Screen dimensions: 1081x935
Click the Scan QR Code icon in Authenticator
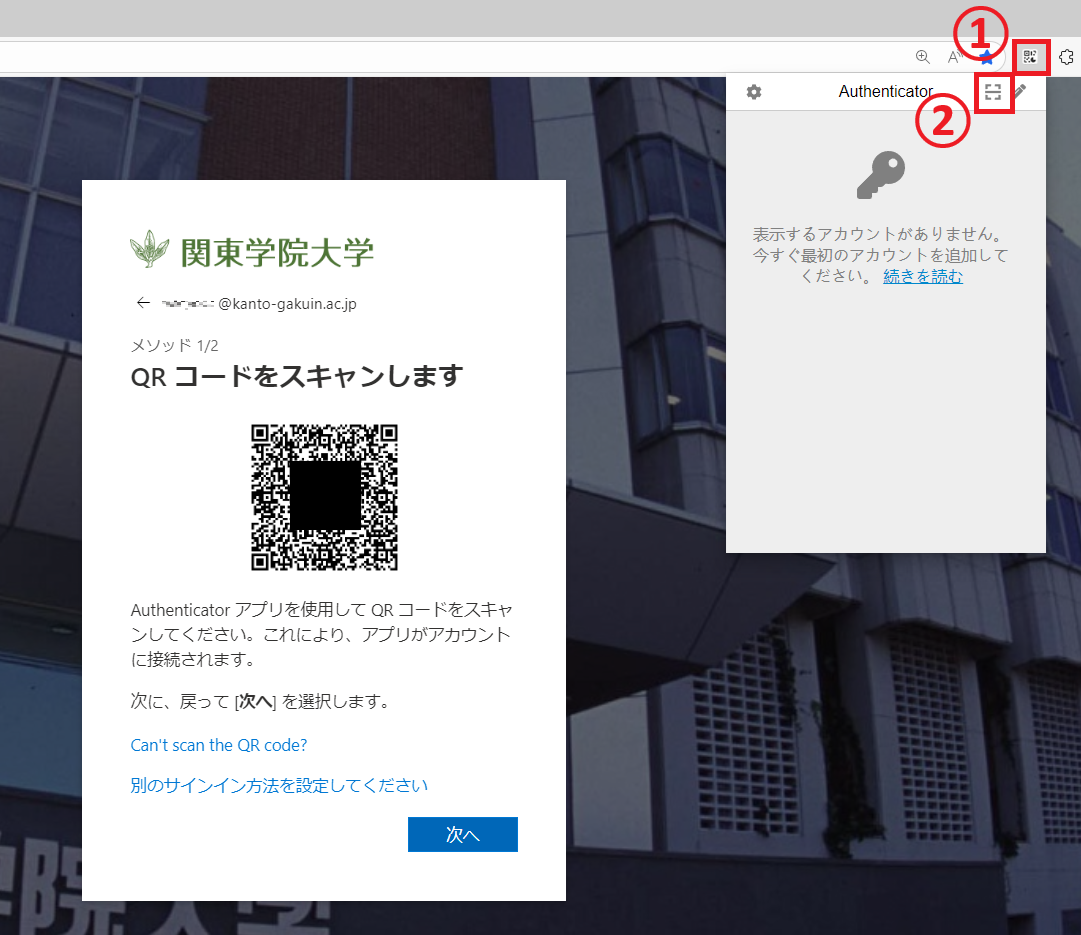(992, 92)
